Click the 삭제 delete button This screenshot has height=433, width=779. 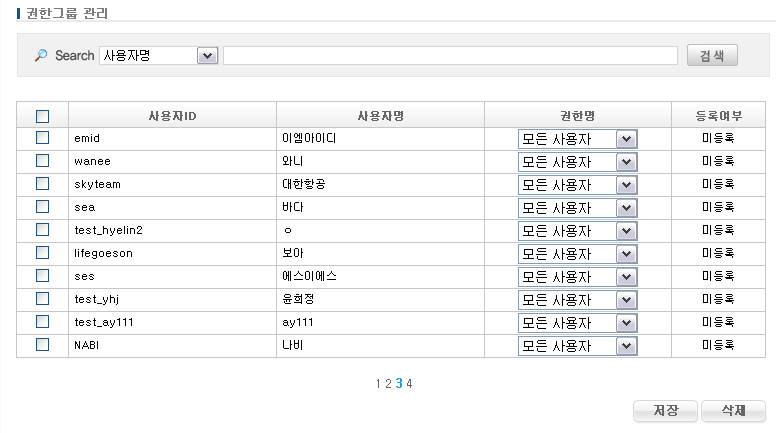coord(733,411)
